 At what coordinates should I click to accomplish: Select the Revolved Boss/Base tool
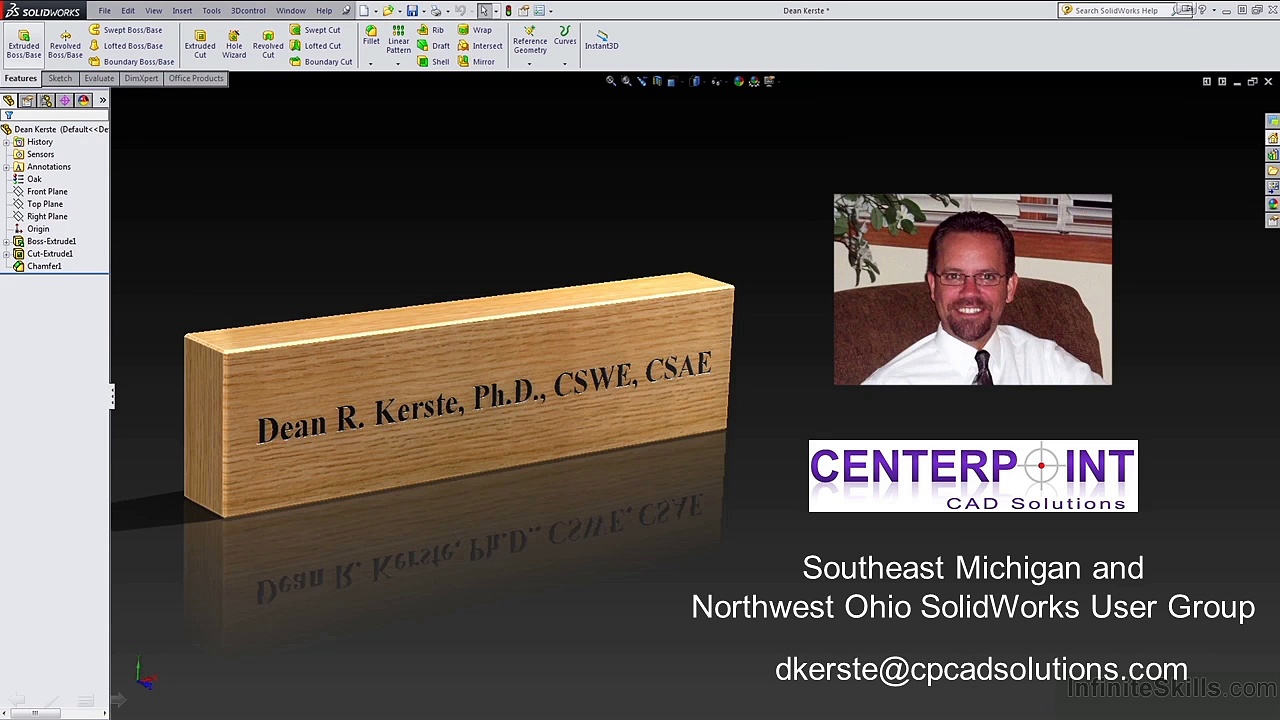coord(65,44)
